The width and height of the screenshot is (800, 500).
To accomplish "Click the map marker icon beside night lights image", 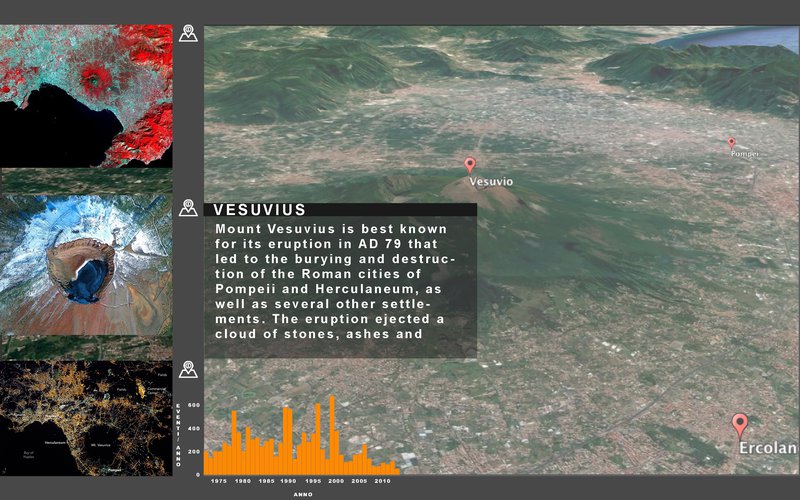I will pos(188,369).
